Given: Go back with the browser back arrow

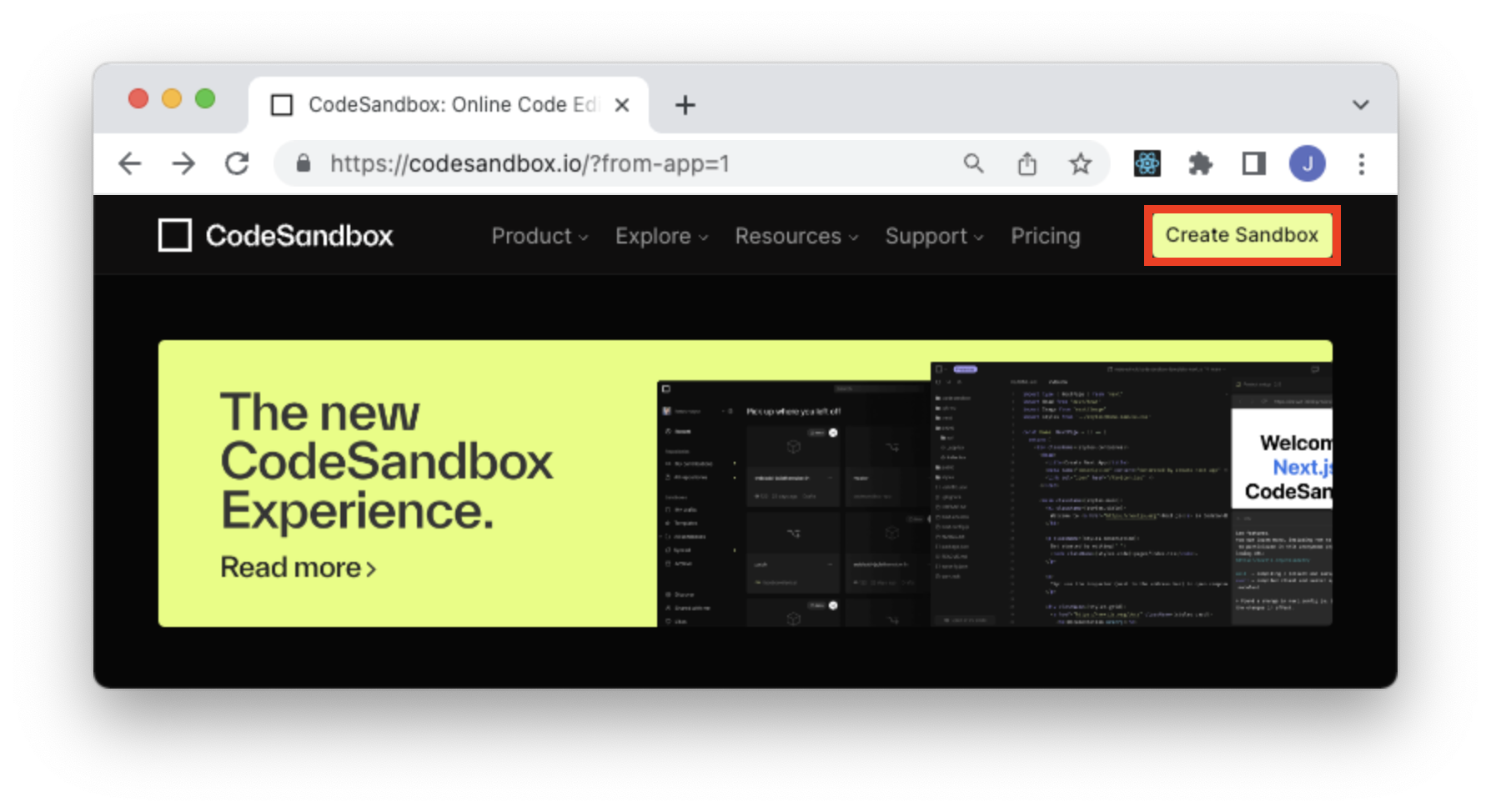Looking at the screenshot, I should point(130,163).
